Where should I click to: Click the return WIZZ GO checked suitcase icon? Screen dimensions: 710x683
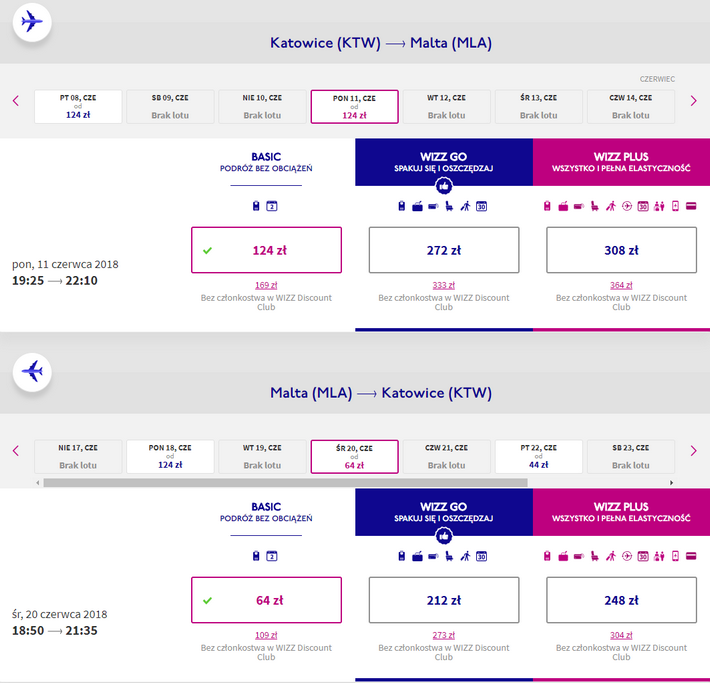417,557
